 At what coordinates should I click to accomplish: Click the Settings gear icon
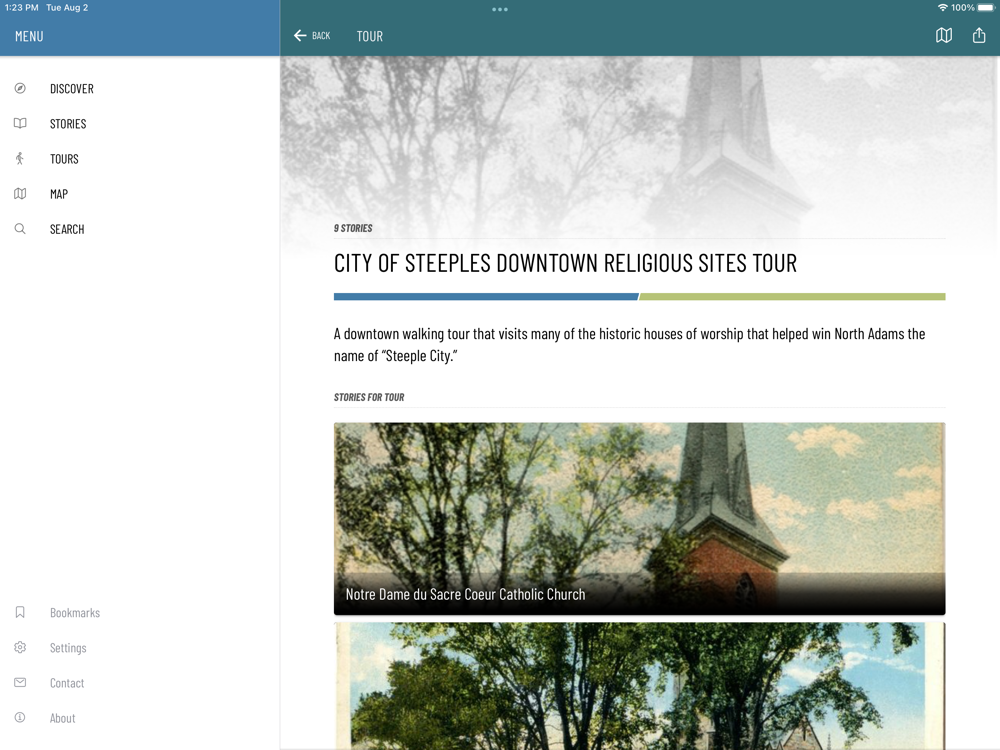click(x=20, y=648)
